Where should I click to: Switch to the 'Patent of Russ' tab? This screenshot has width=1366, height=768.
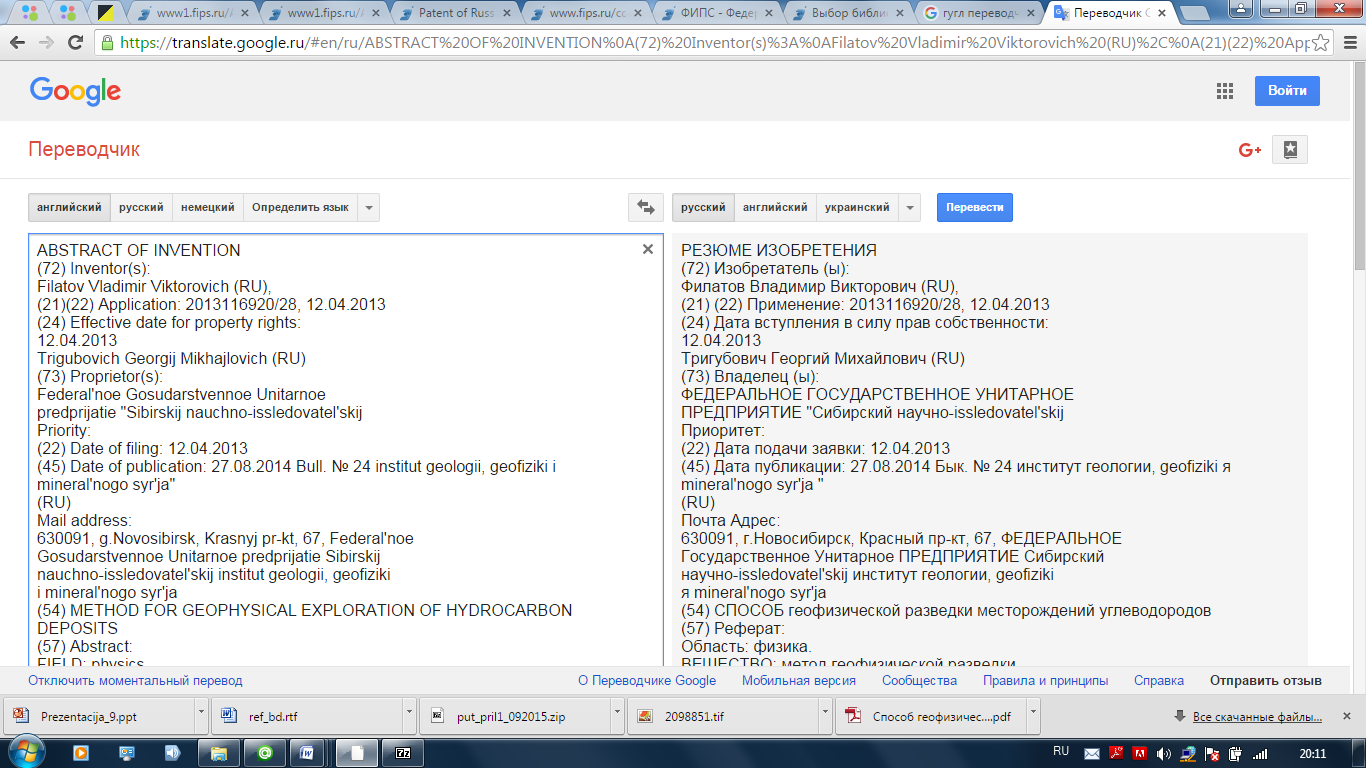click(x=457, y=14)
